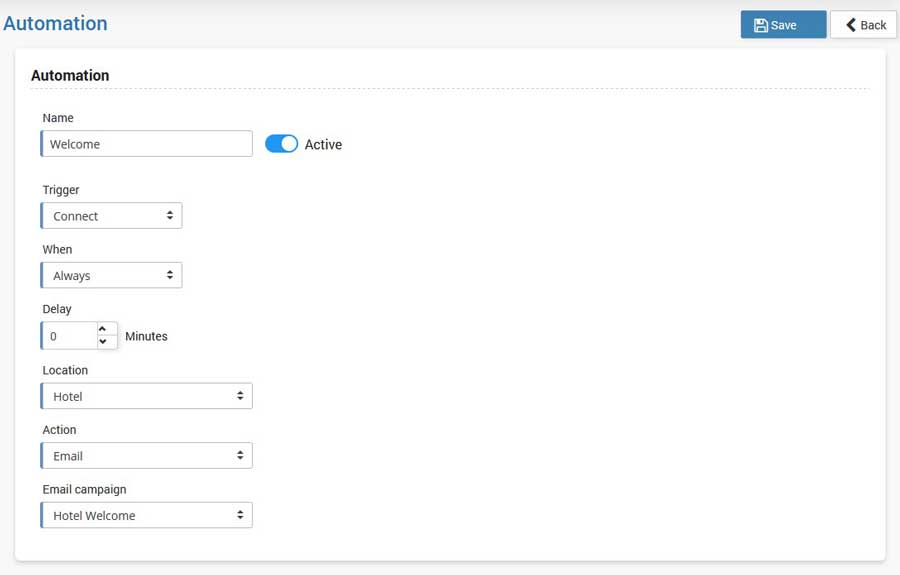
Task: Click the Minutes label next to Delay
Action: 146,337
